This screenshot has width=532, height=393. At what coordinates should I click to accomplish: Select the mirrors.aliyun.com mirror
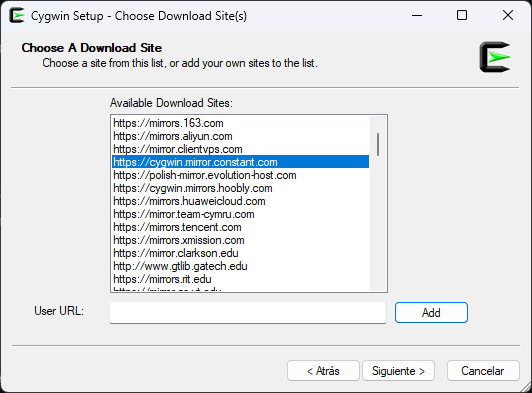click(240, 136)
